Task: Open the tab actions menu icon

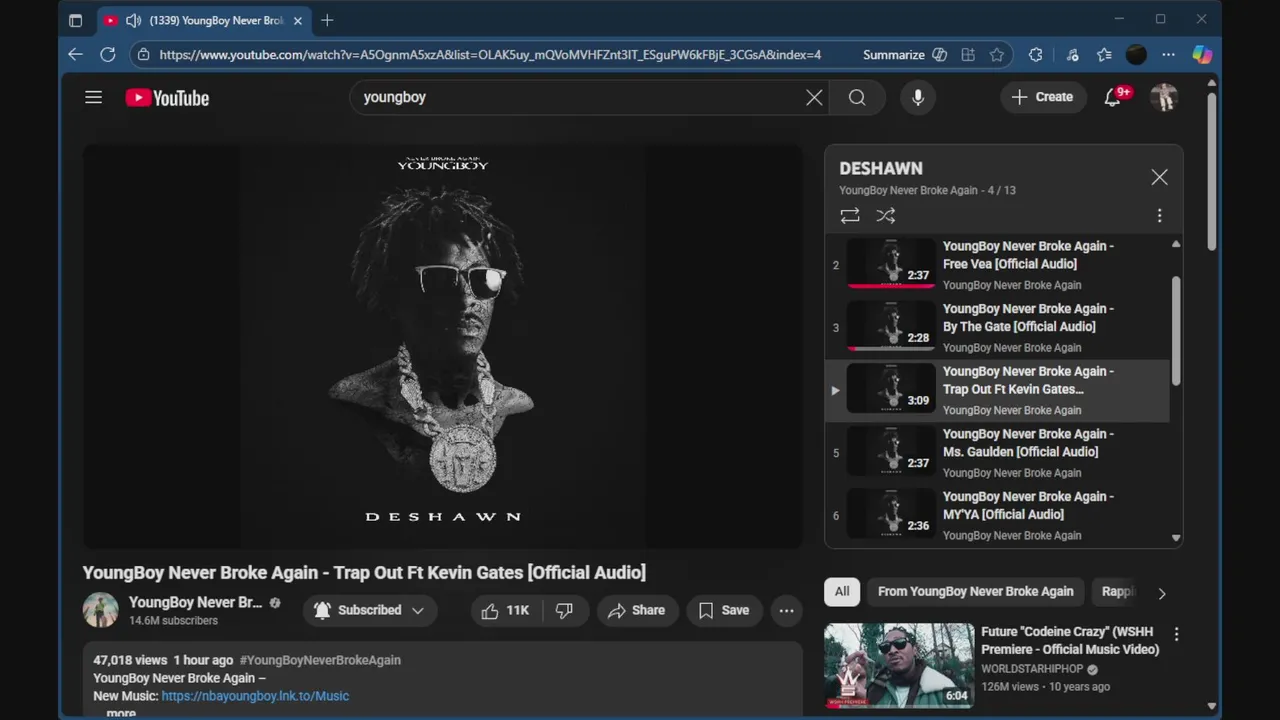Action: click(75, 20)
